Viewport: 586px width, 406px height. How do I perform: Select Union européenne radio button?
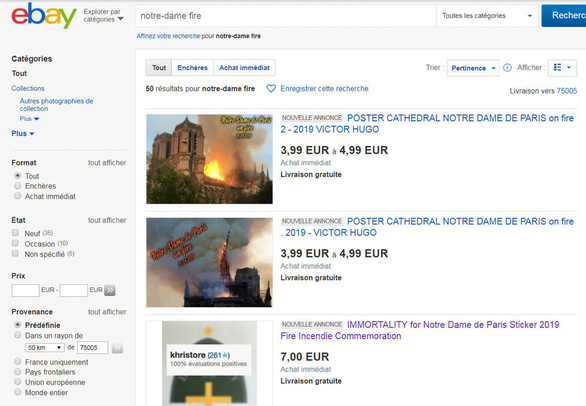[x=17, y=382]
